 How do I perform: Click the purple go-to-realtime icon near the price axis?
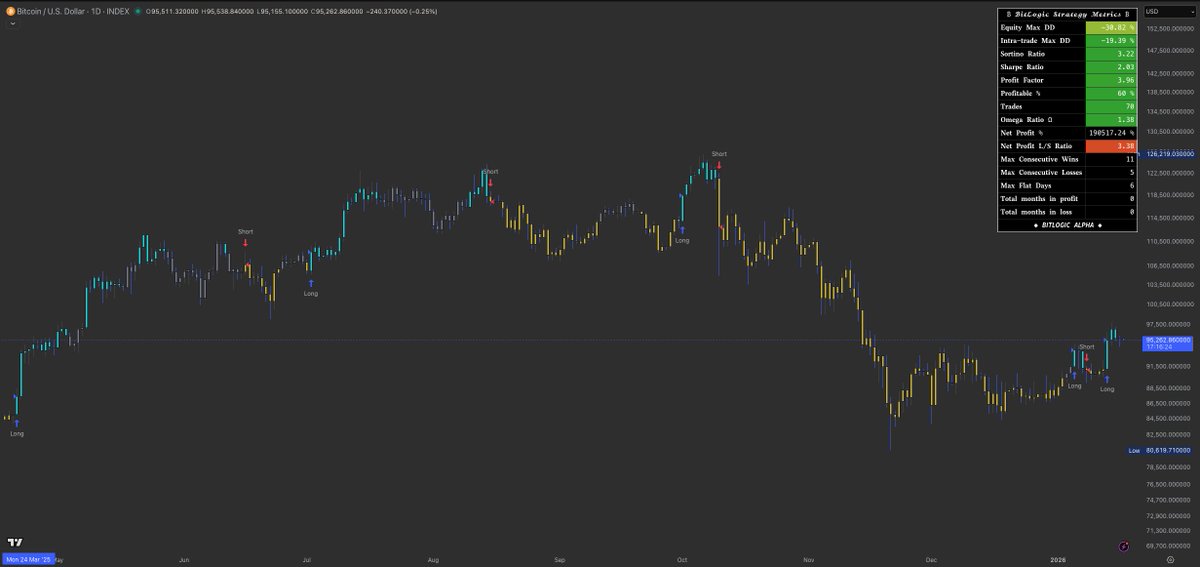tap(1124, 546)
